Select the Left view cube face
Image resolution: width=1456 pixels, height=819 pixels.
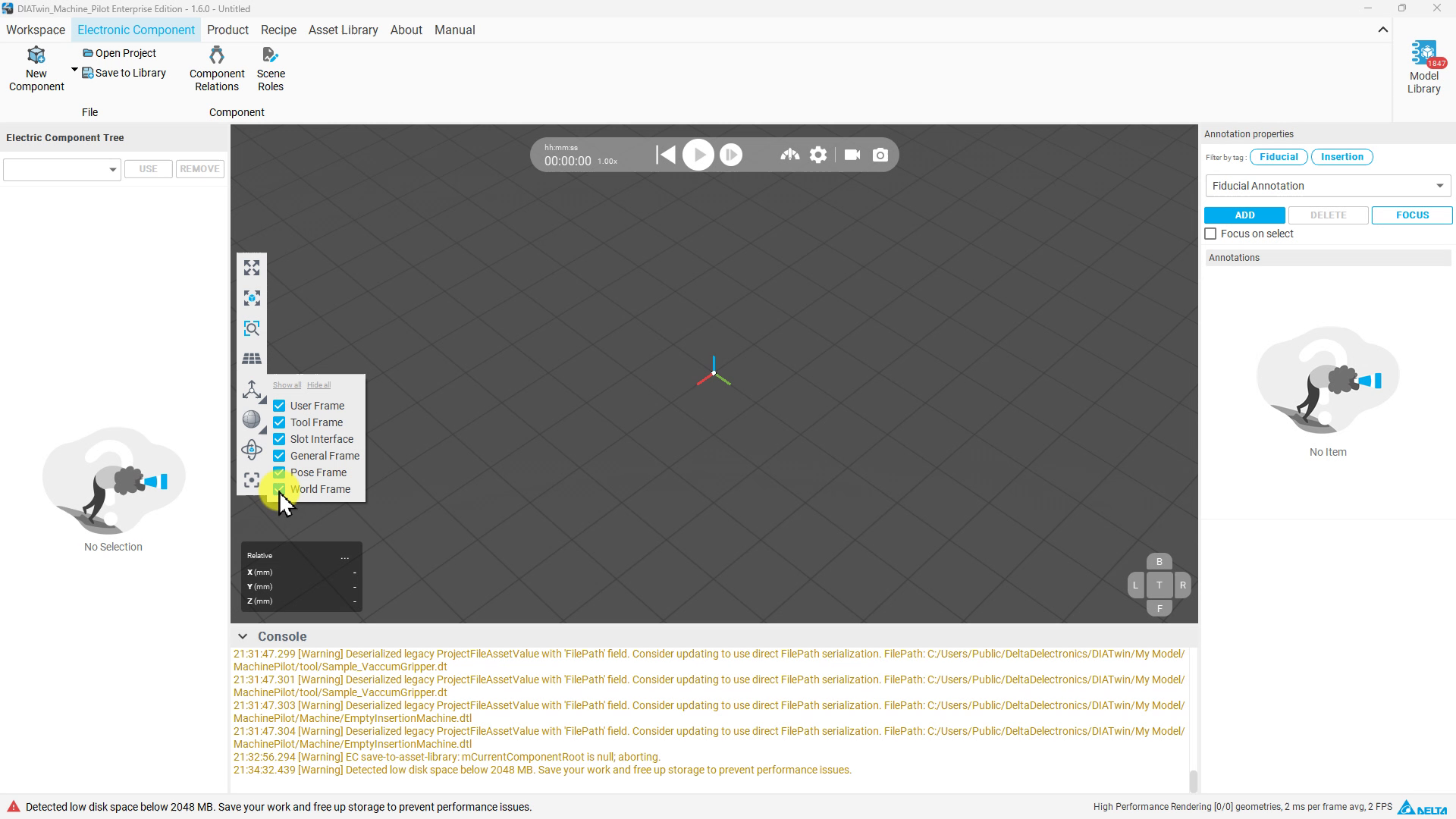(1135, 585)
